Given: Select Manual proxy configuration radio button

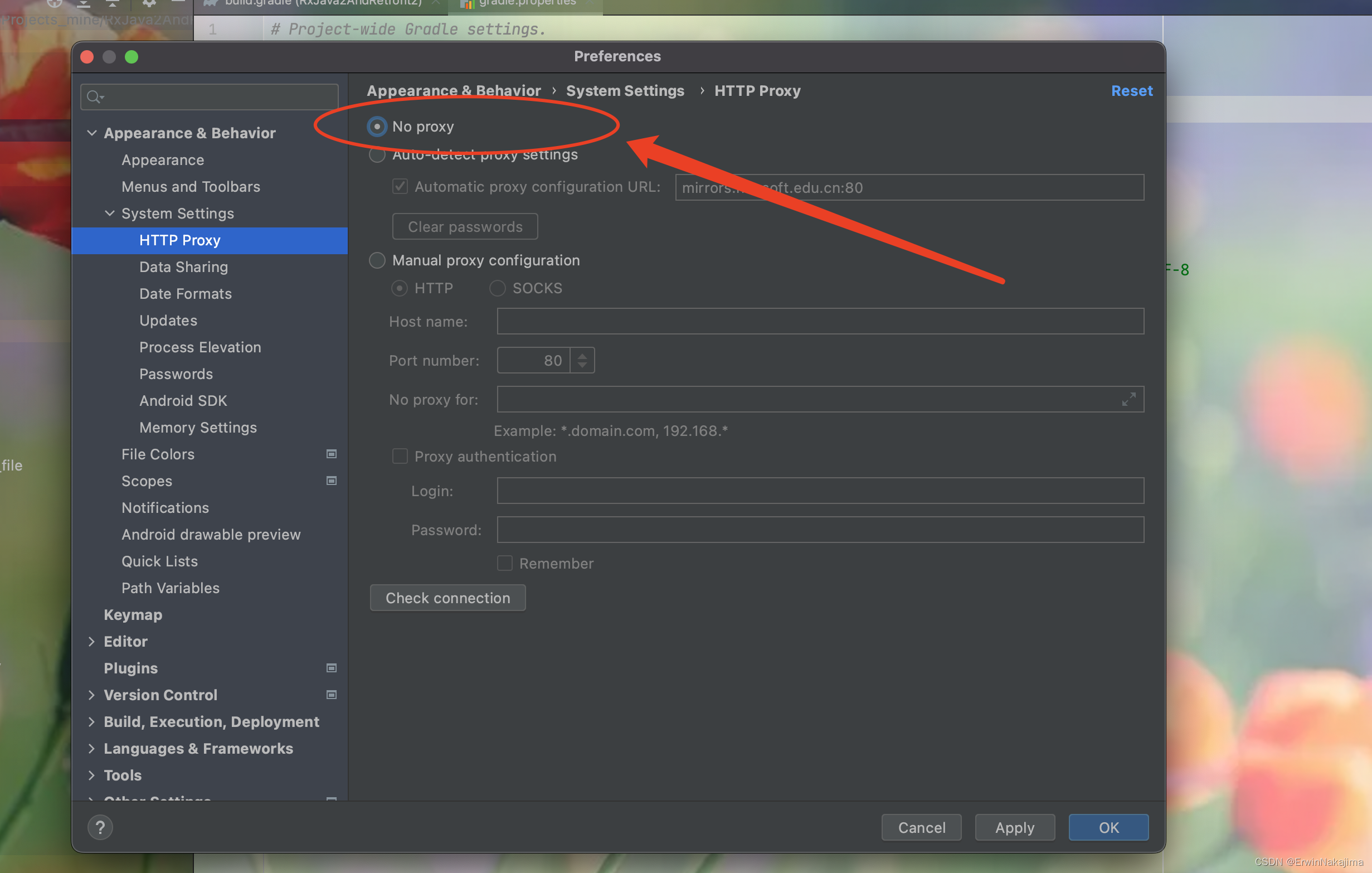Looking at the screenshot, I should [x=377, y=260].
